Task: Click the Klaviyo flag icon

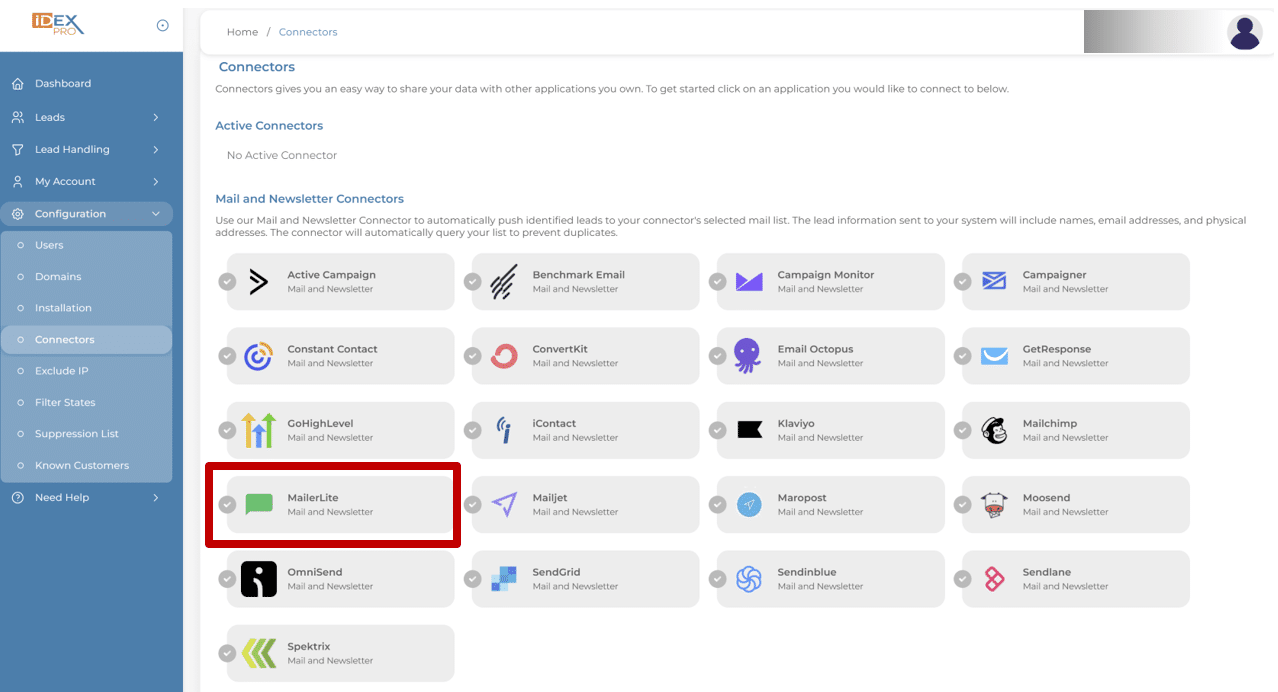Action: (749, 430)
